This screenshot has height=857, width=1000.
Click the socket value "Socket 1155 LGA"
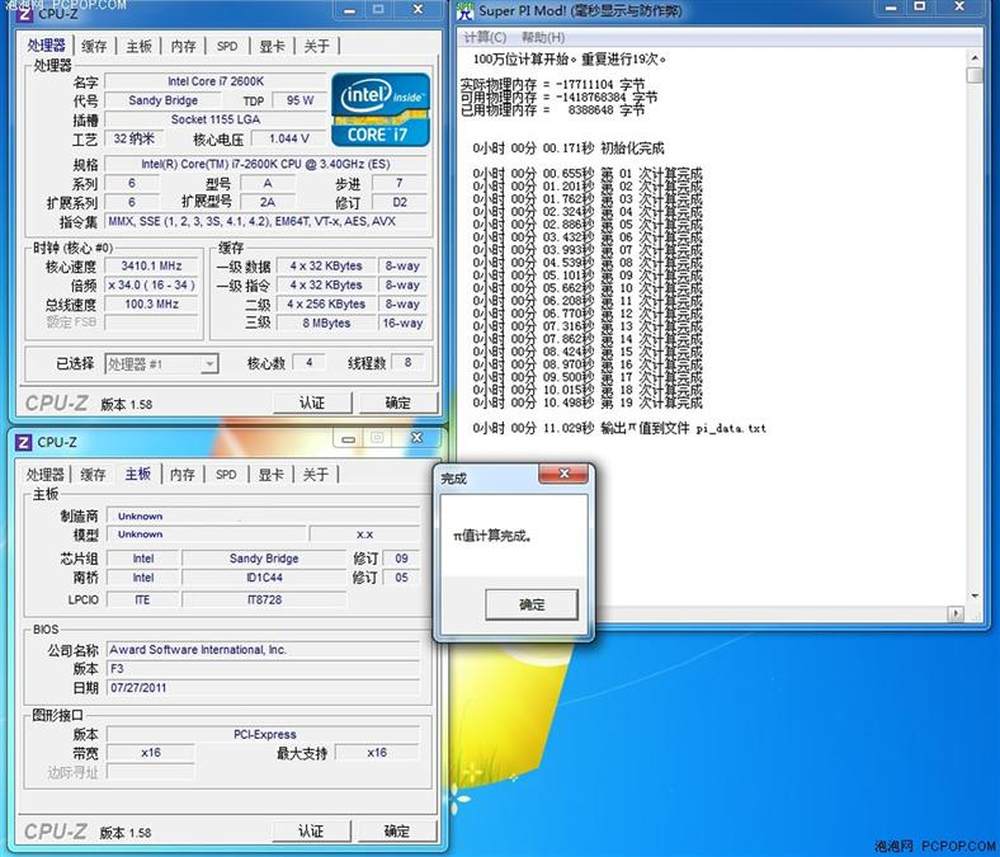216,120
